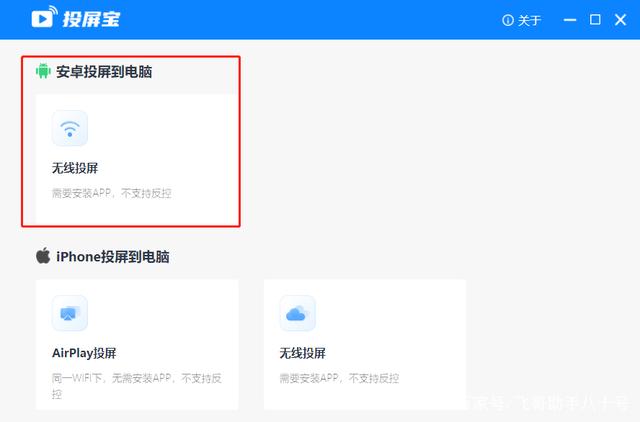This screenshot has height=422, width=640.
Task: Click the 投屏宝 app logo
Action: 76,17
